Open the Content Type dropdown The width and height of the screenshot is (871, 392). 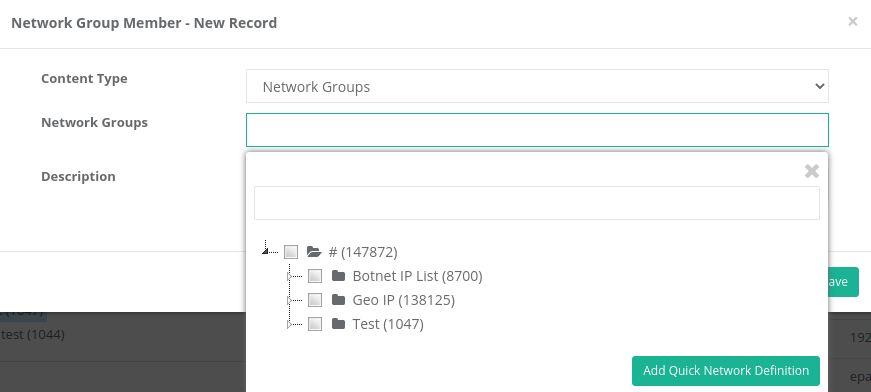(x=537, y=86)
